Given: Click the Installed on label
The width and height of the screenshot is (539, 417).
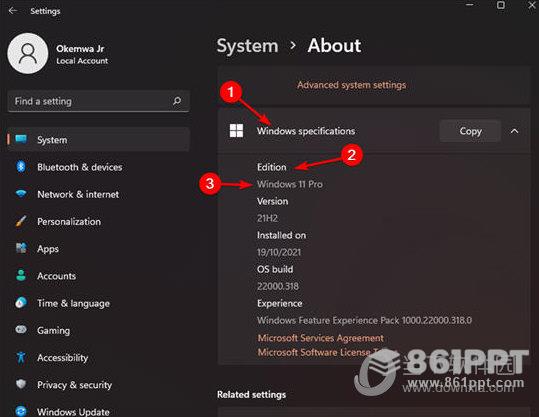Looking at the screenshot, I should (x=282, y=235).
